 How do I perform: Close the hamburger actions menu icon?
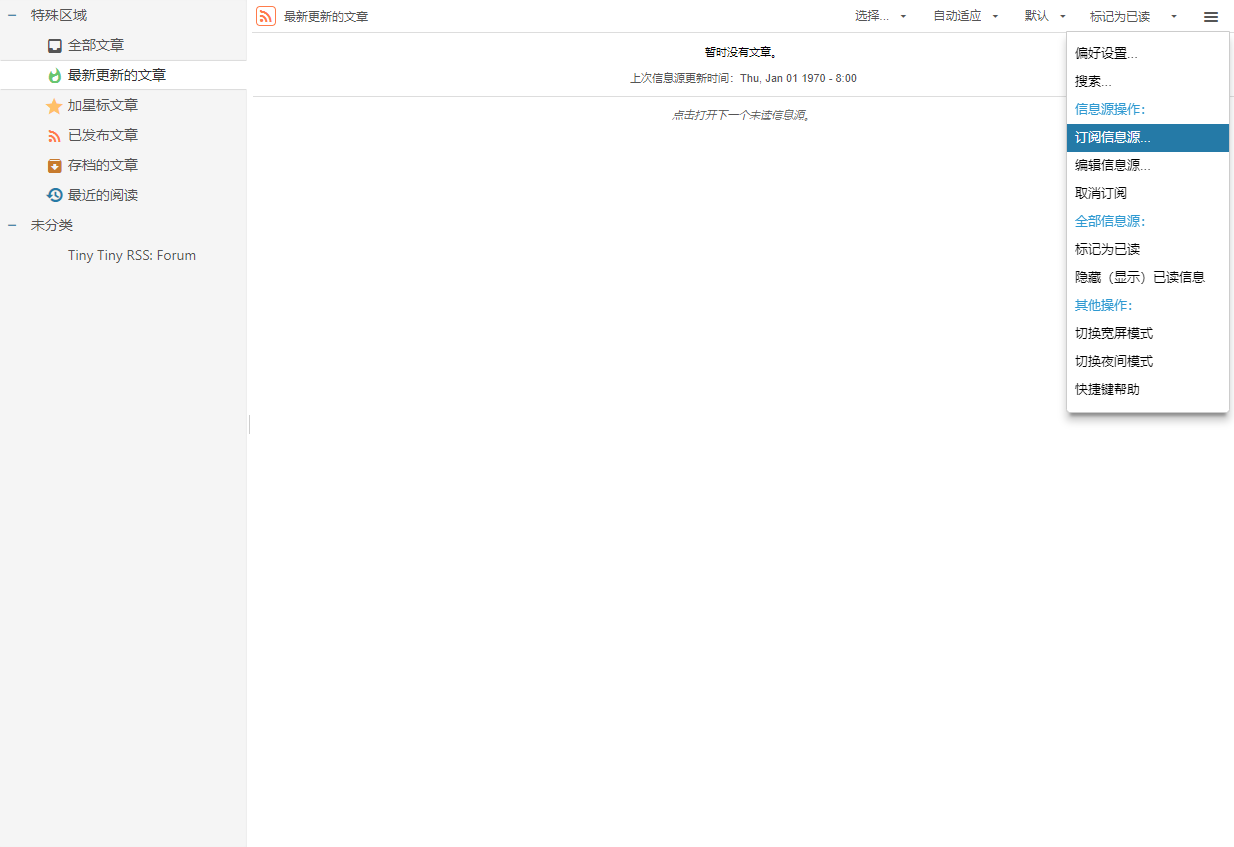(x=1211, y=16)
